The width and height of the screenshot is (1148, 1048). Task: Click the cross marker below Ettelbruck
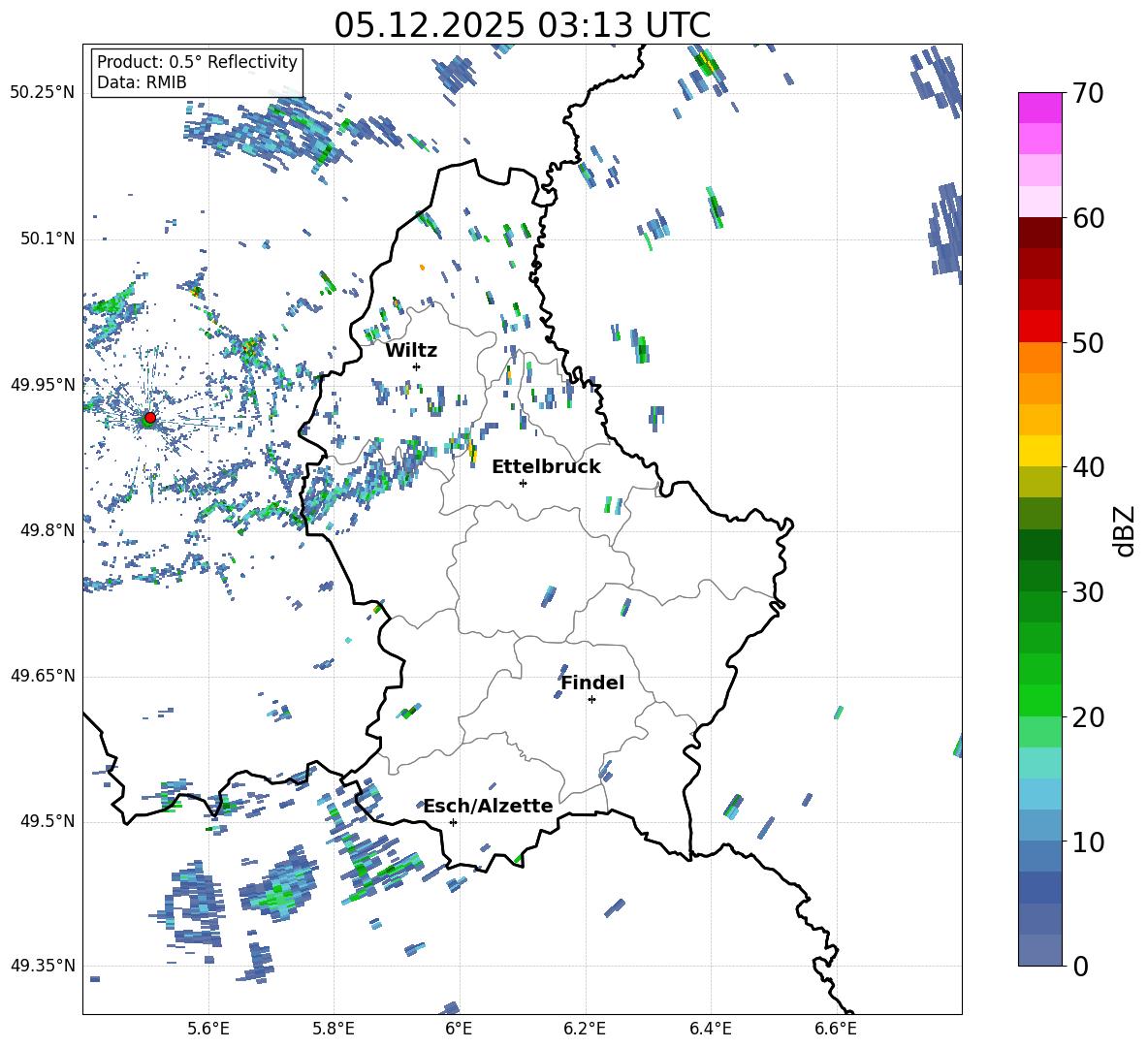tap(523, 483)
